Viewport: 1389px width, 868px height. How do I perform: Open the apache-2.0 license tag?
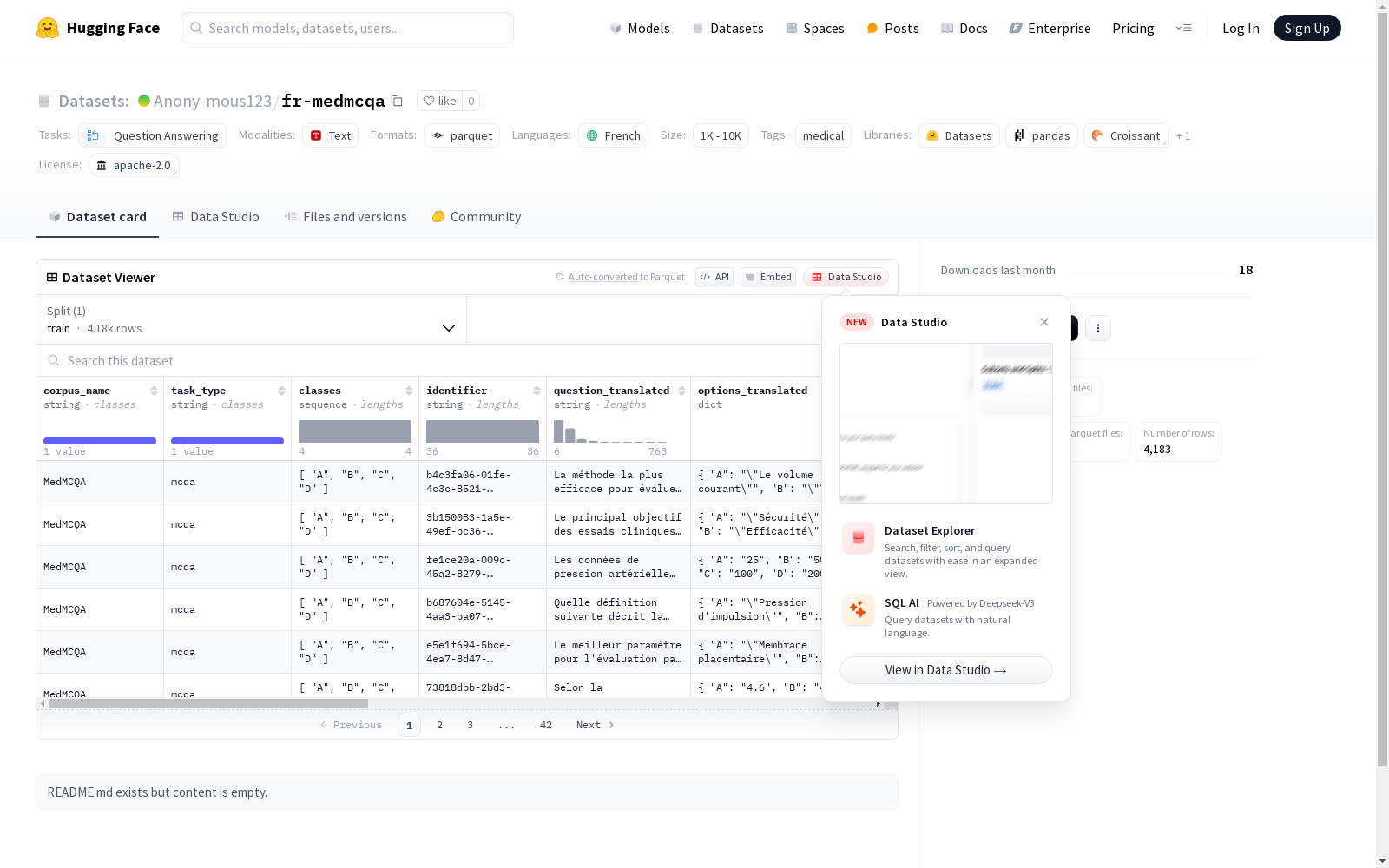tap(134, 165)
